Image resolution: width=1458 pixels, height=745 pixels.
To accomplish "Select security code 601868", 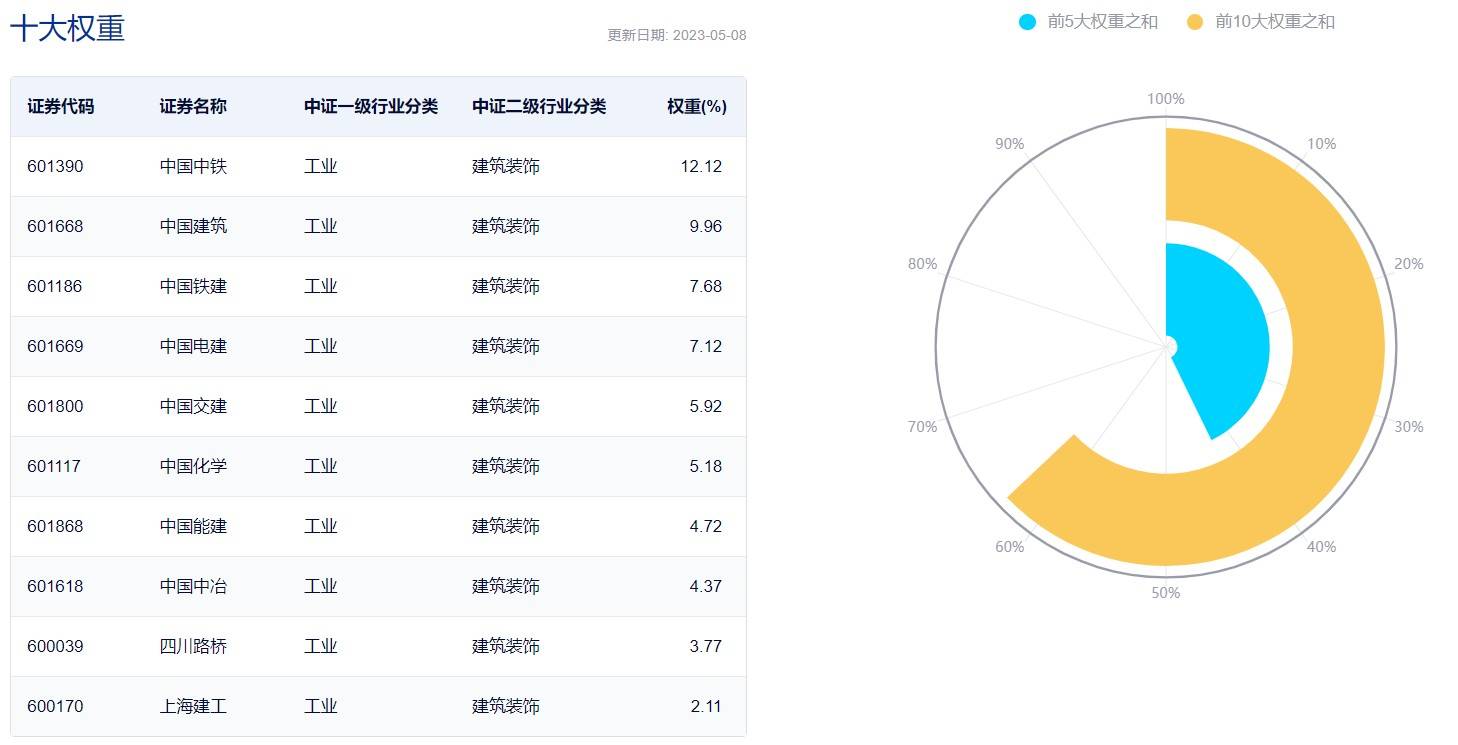I will [x=55, y=527].
